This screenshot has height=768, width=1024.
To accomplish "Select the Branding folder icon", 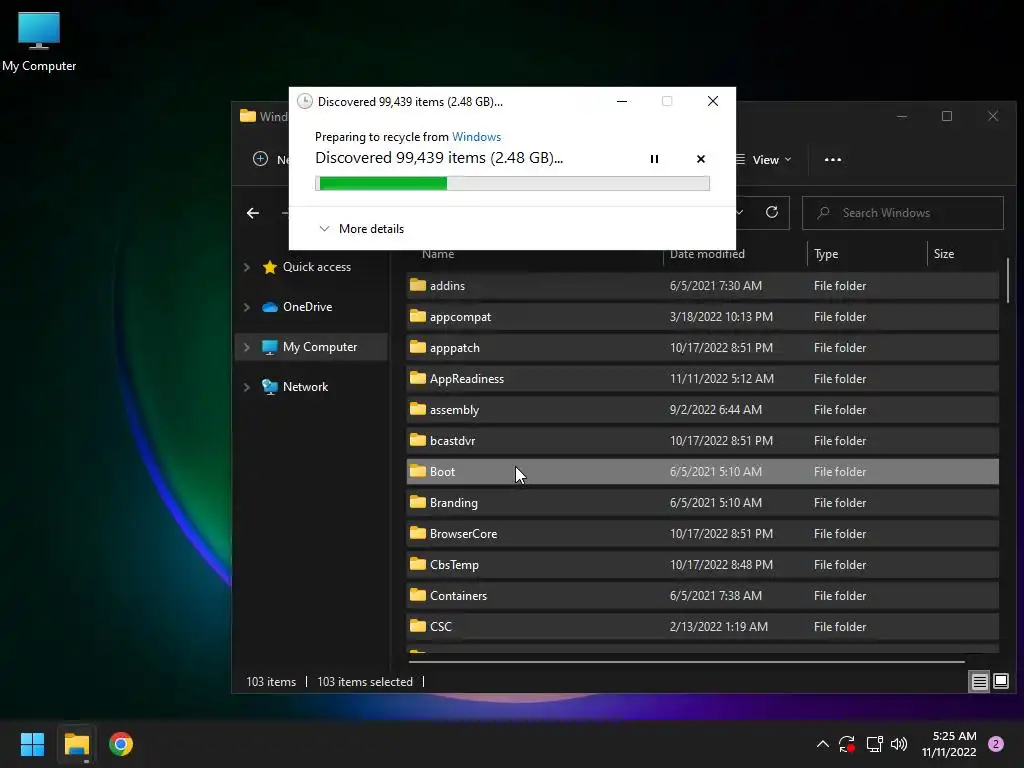I will click(418, 503).
